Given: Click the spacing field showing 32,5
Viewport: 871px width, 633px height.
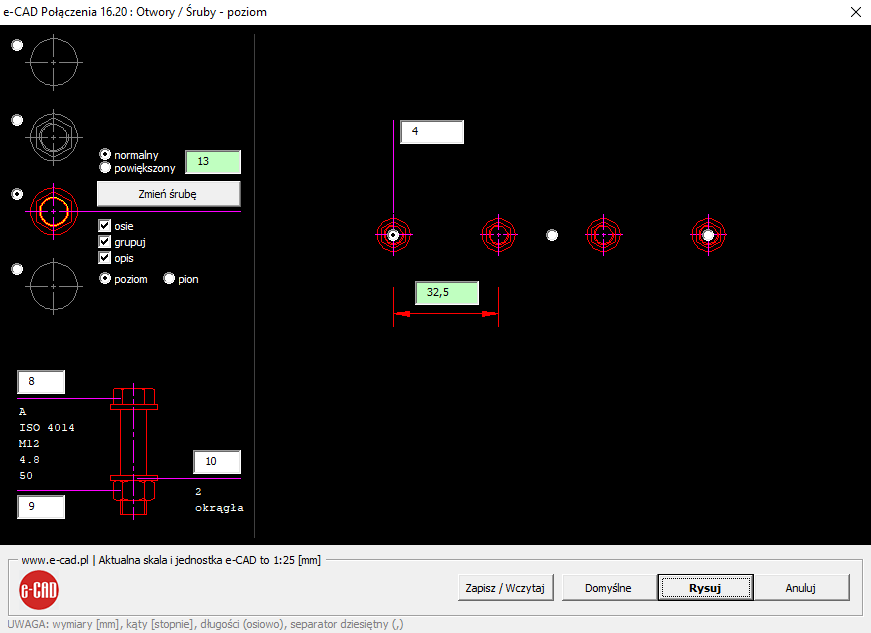Looking at the screenshot, I should tap(447, 293).
